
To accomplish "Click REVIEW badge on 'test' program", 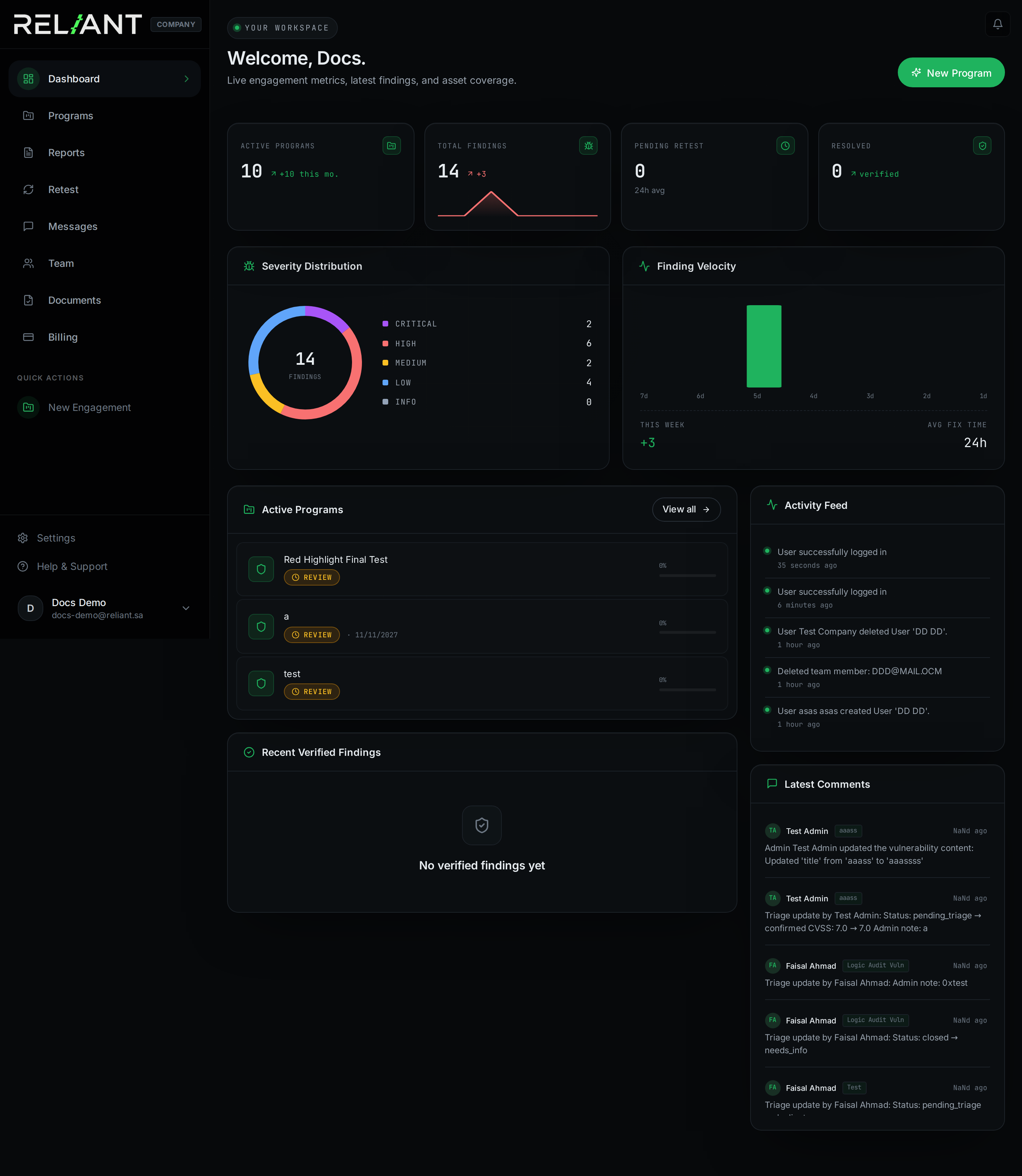I will (312, 691).
